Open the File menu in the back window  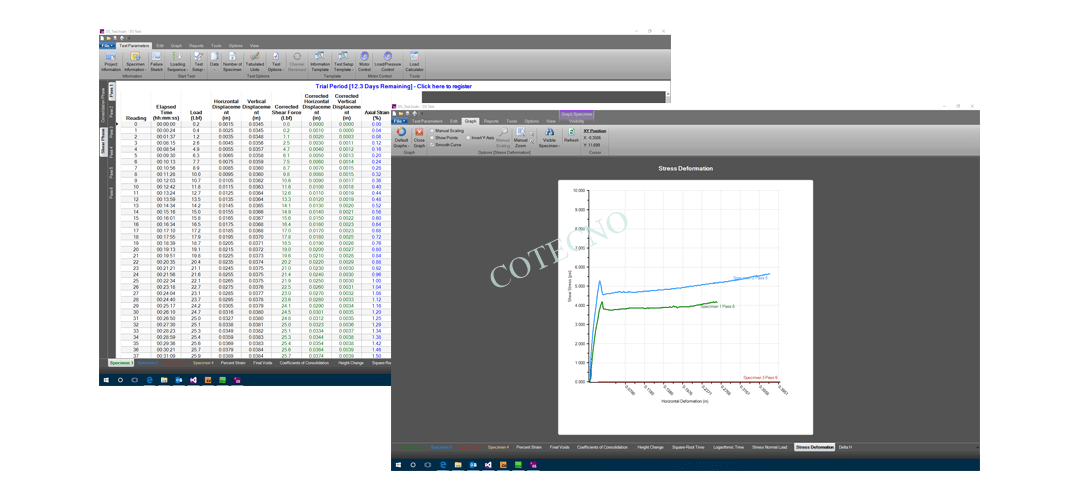point(107,45)
